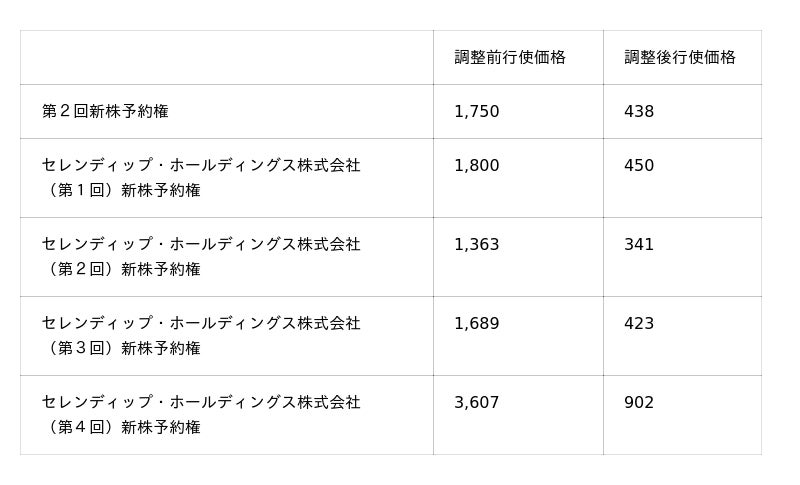The height and width of the screenshot is (485, 800).
Task: Select the 調整後行使価格 column header
Action: (x=680, y=58)
